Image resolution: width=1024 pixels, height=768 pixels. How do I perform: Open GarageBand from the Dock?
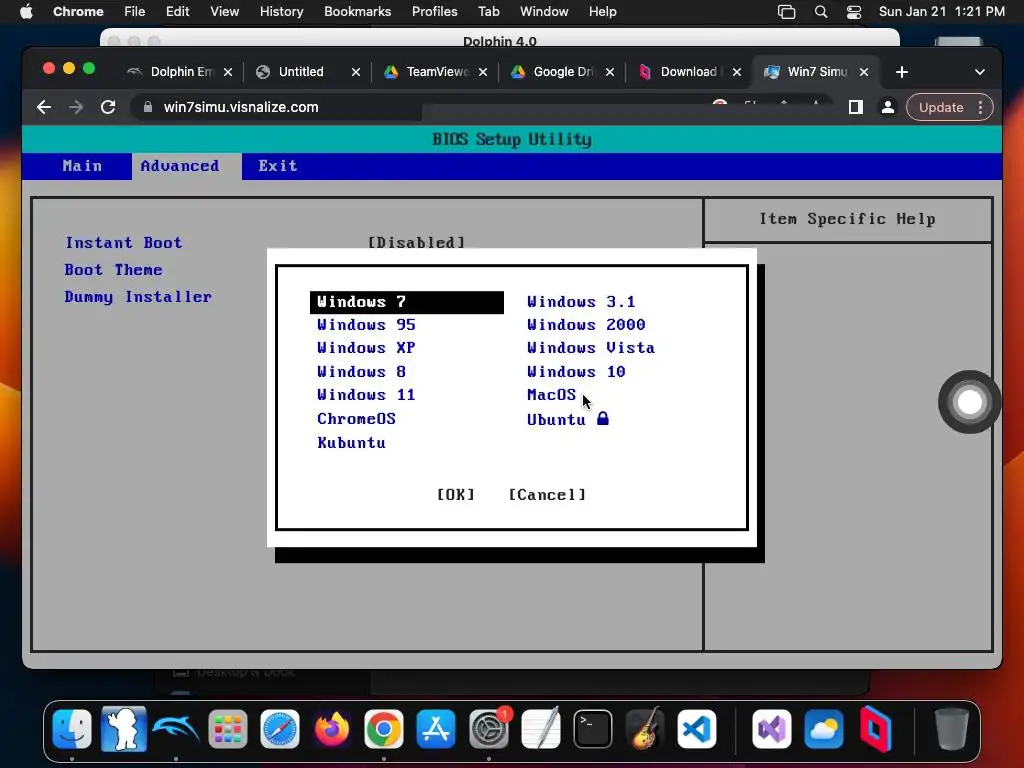(x=645, y=729)
